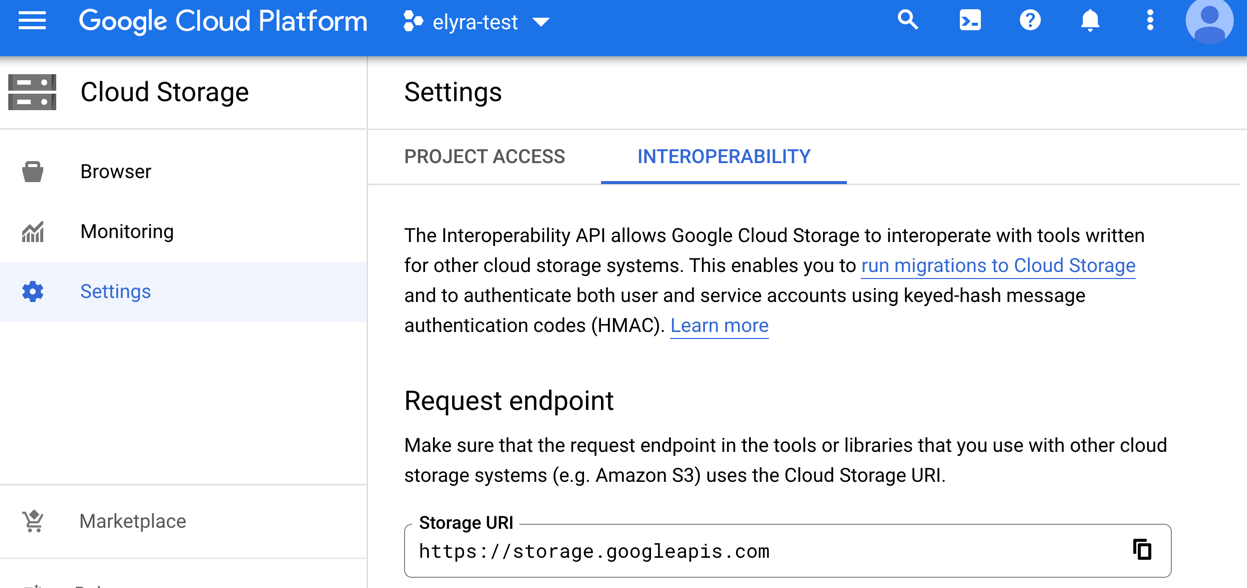Viewport: 1247px width, 588px height.
Task: Select the Interoperability tab
Action: 723,157
